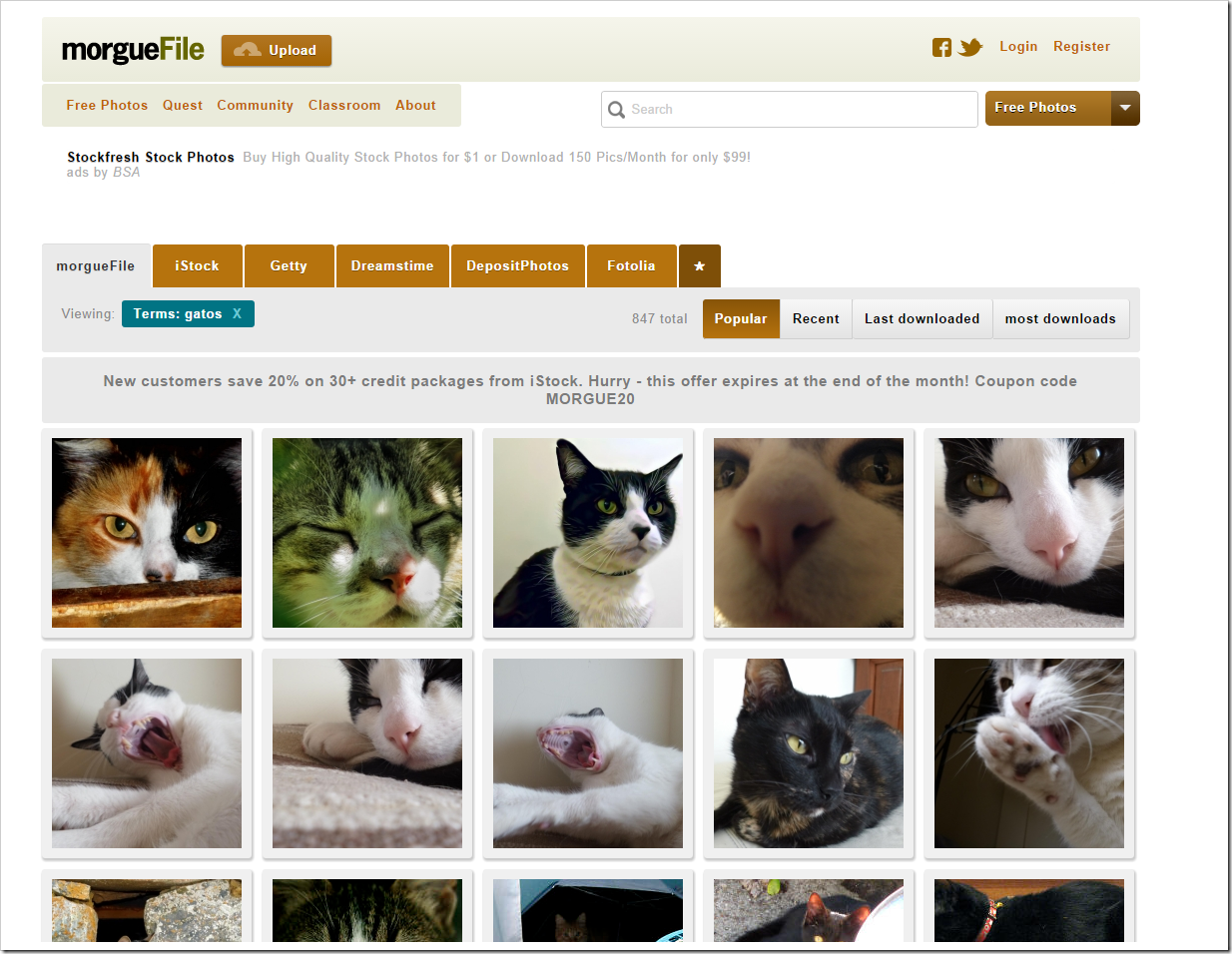Image resolution: width=1232 pixels, height=954 pixels.
Task: Switch to the Dreamstime tab
Action: tap(392, 266)
